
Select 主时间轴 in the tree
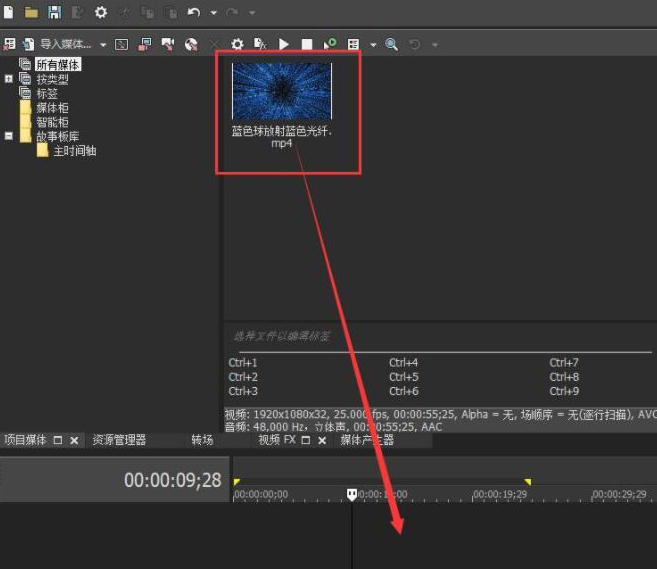pyautogui.click(x=74, y=151)
